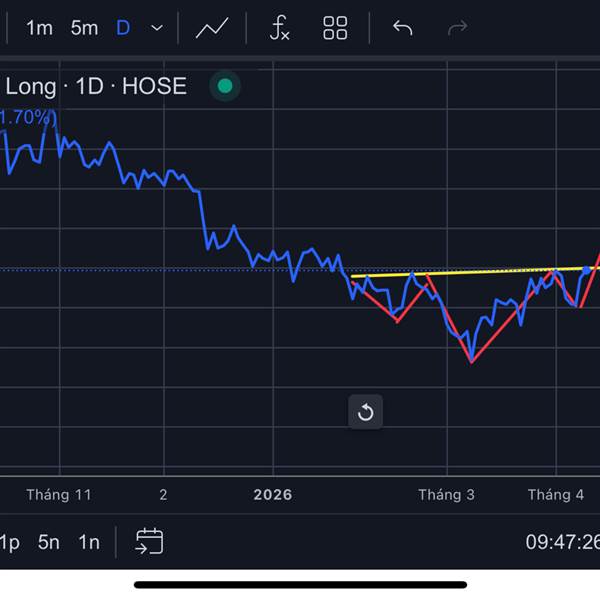Viewport: 600px width, 600px height.
Task: Click the 2026 time axis label
Action: 273,495
